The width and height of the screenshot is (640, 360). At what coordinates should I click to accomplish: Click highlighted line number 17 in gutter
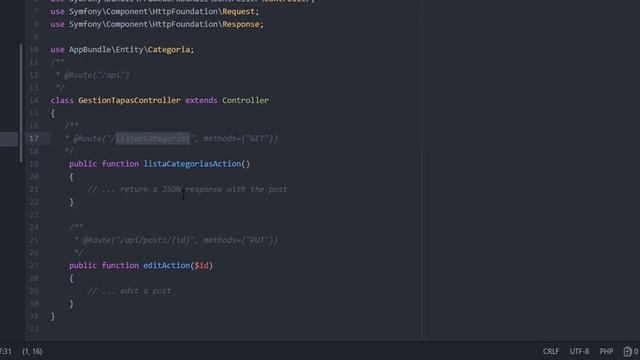point(33,138)
